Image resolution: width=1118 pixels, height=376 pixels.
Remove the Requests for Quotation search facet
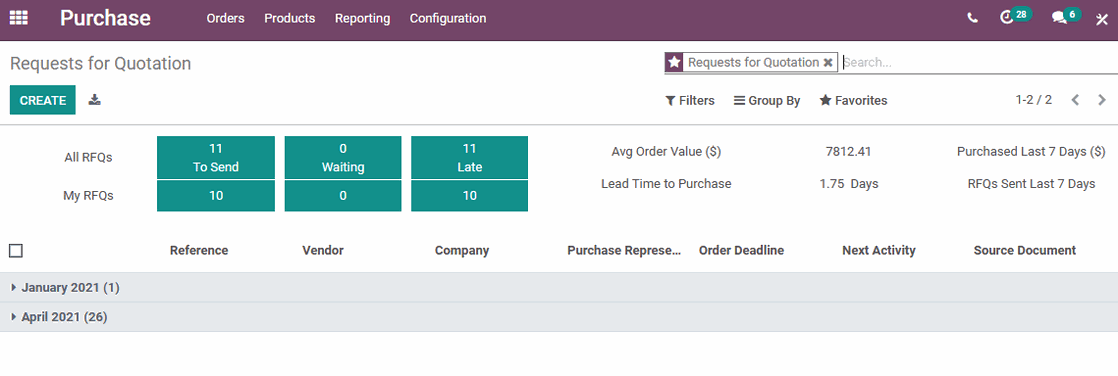828,63
